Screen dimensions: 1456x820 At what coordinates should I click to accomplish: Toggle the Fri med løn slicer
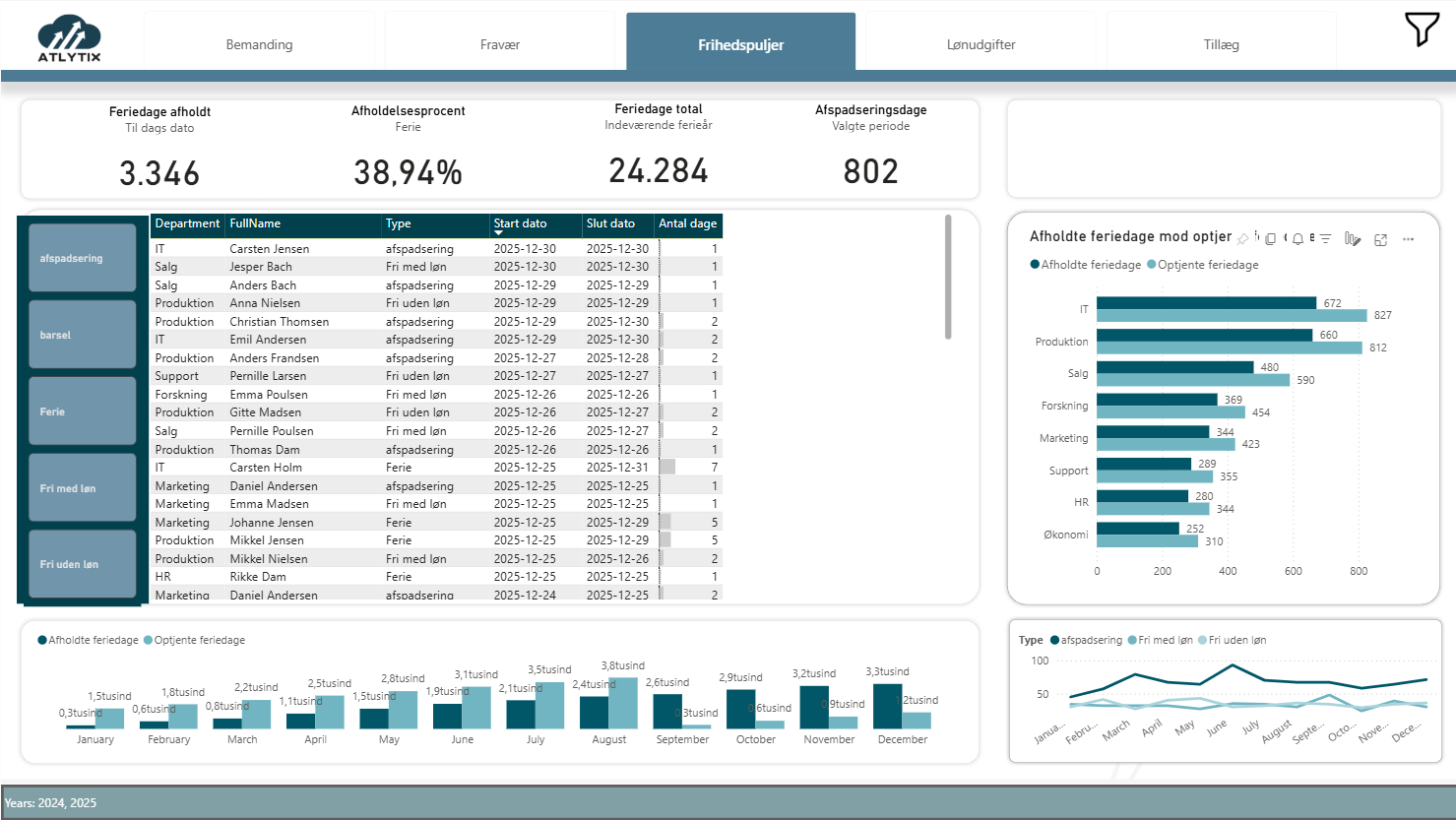83,488
